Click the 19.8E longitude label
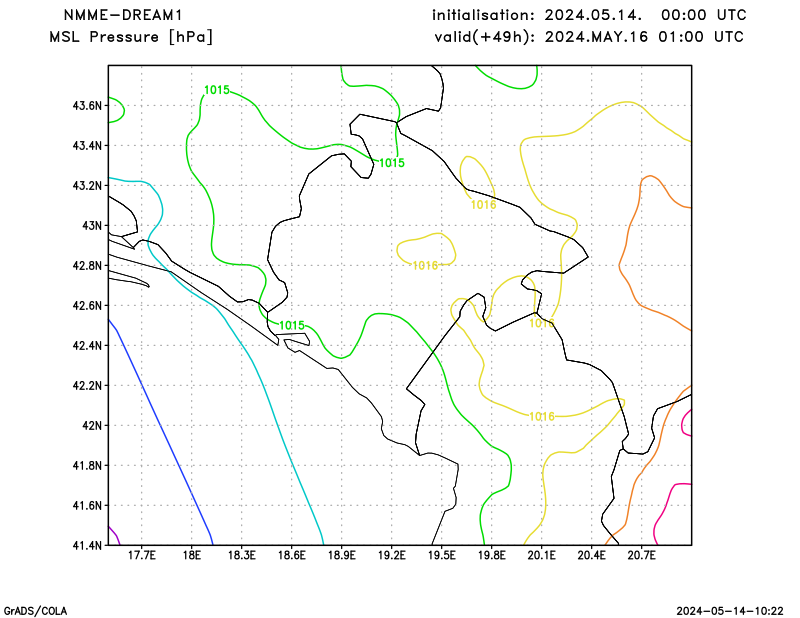The width and height of the screenshot is (800, 618). (x=491, y=555)
